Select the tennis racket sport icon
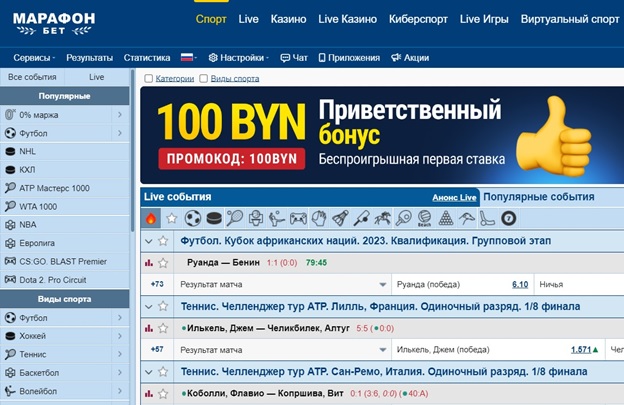This screenshot has height=405, width=624. point(234,218)
